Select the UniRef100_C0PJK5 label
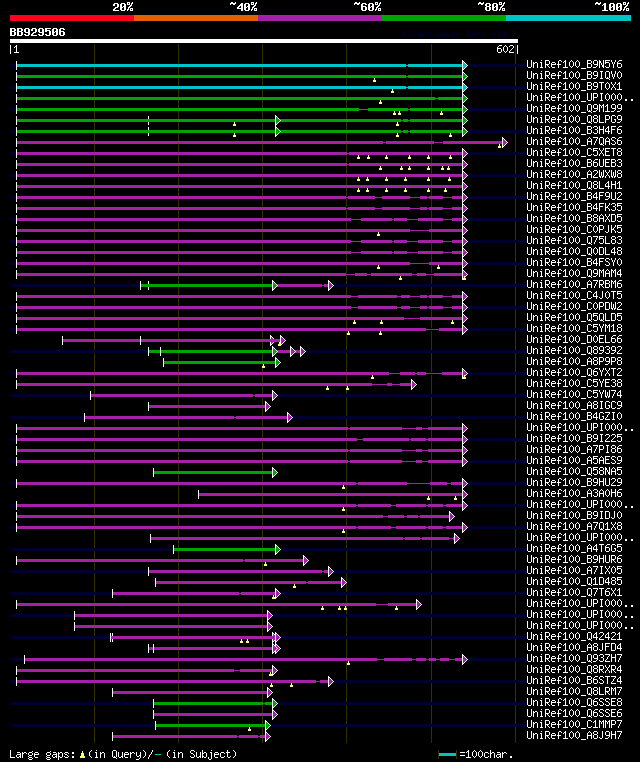The height and width of the screenshot is (762, 640). point(574,229)
